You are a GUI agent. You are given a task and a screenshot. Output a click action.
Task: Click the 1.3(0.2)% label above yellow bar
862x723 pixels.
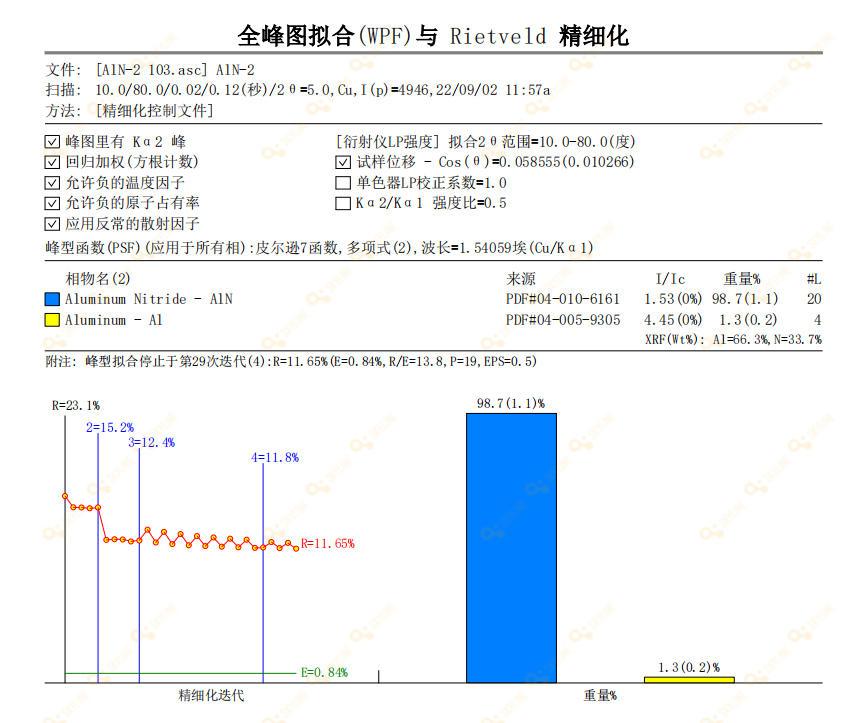(x=689, y=667)
